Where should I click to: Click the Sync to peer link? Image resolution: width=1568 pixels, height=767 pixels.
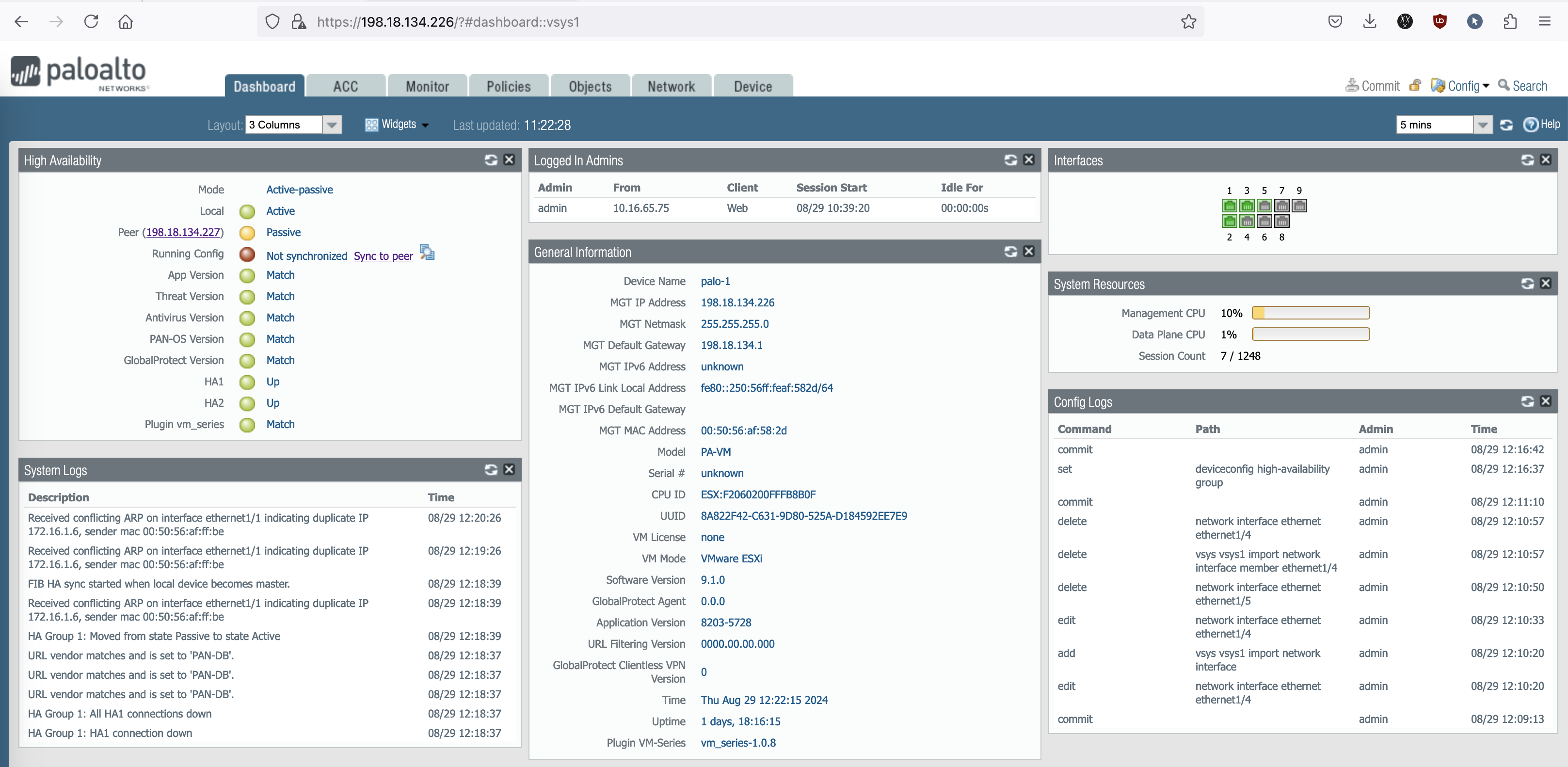click(383, 256)
